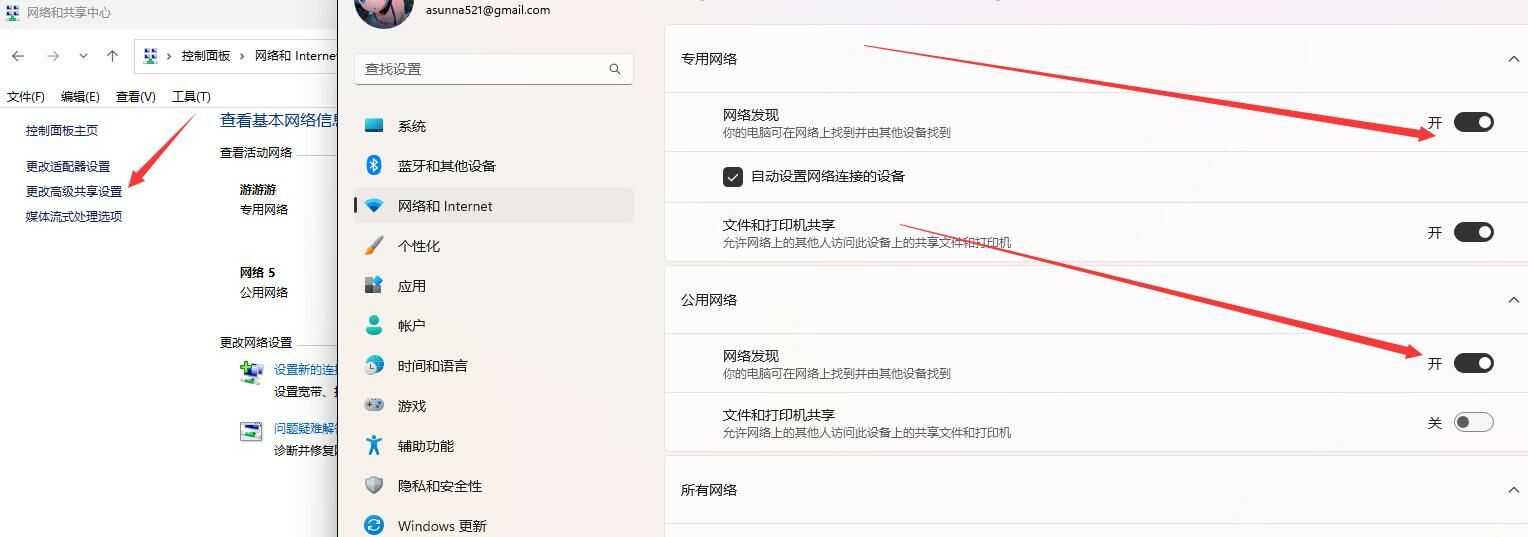
Task: Click the 个性化 paintbrush icon
Action: tap(374, 246)
